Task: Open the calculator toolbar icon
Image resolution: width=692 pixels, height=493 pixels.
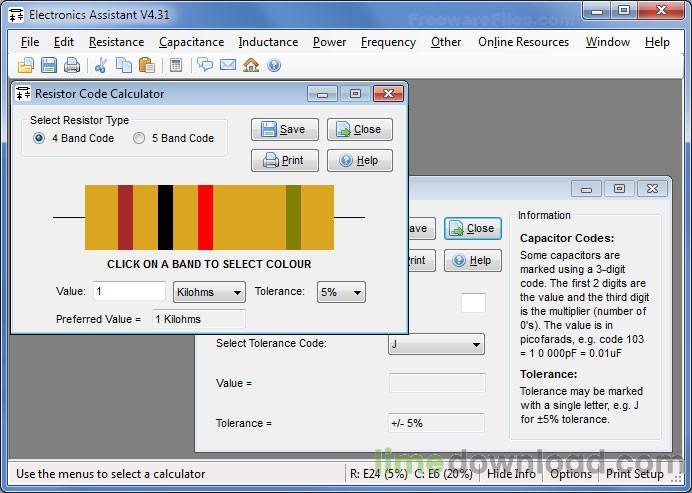Action: click(x=176, y=65)
